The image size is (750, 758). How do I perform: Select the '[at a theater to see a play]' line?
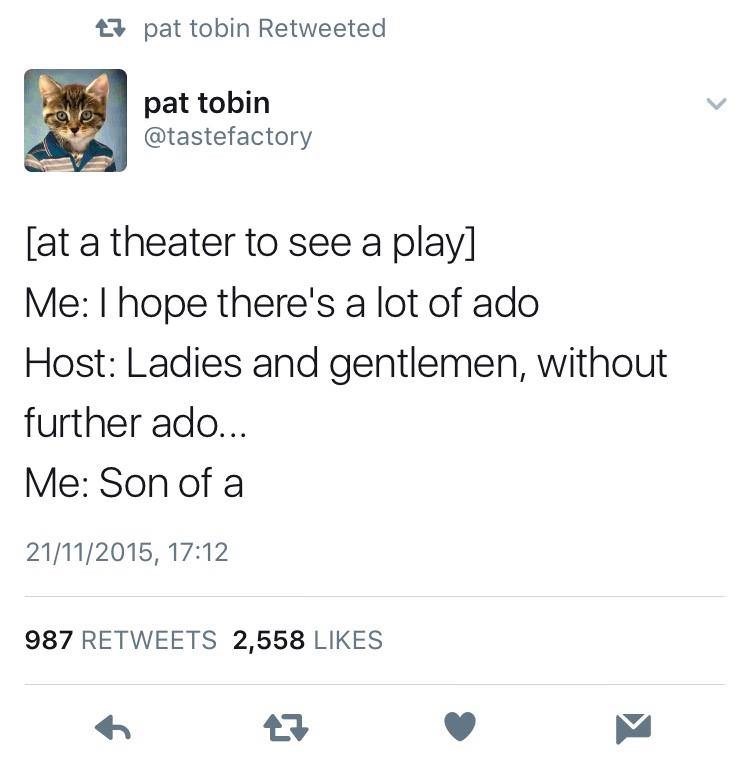point(250,243)
